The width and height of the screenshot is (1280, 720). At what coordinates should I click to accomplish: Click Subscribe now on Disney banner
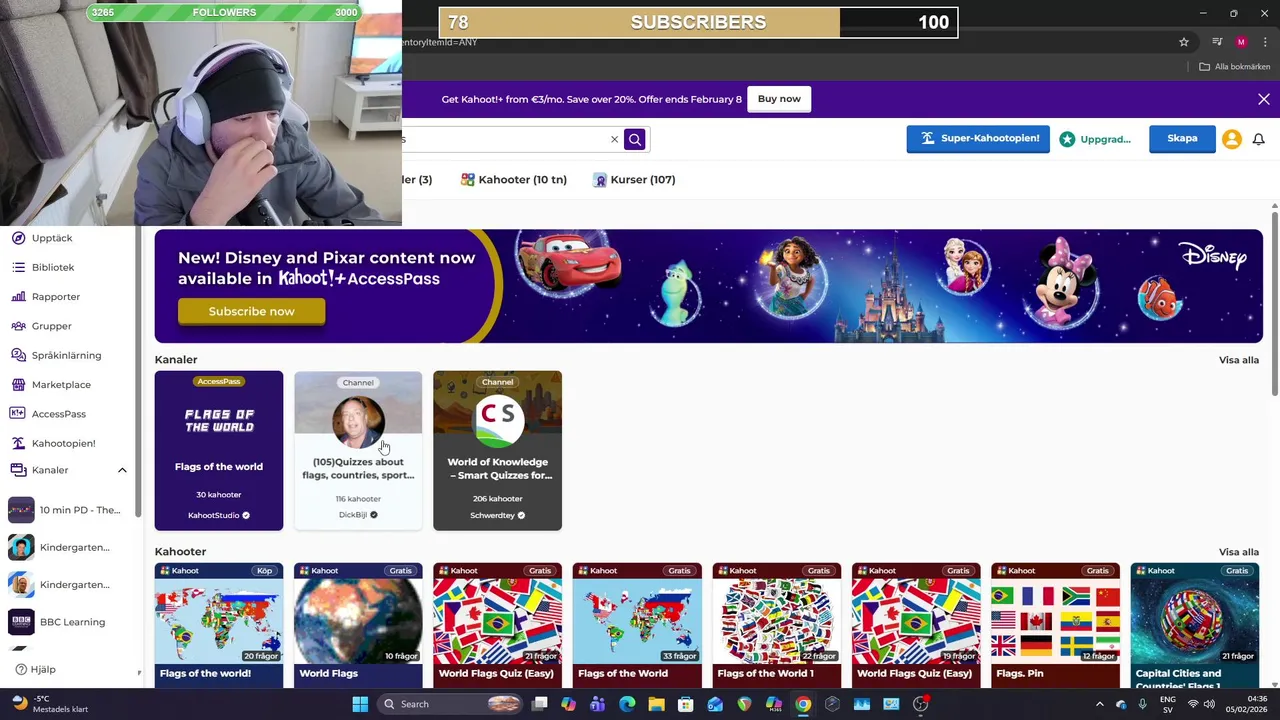coord(251,311)
